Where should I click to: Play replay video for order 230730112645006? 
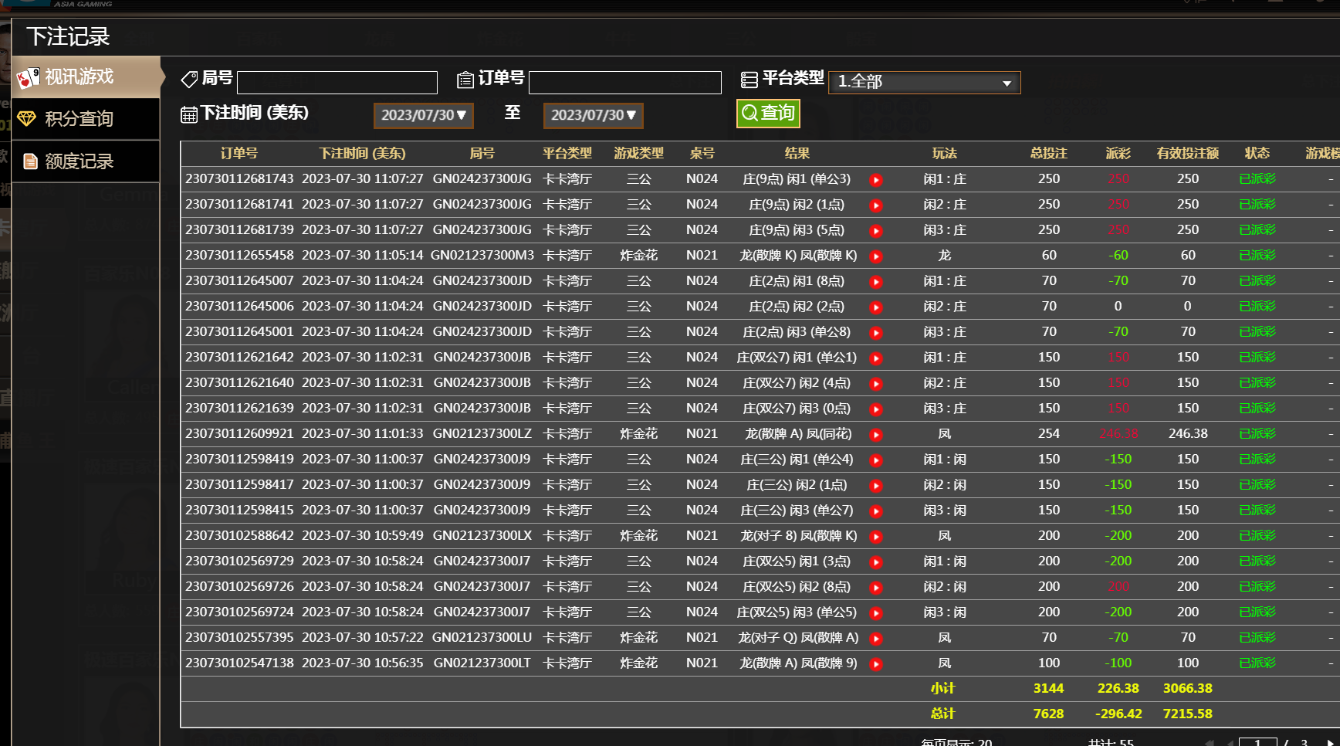[x=876, y=307]
